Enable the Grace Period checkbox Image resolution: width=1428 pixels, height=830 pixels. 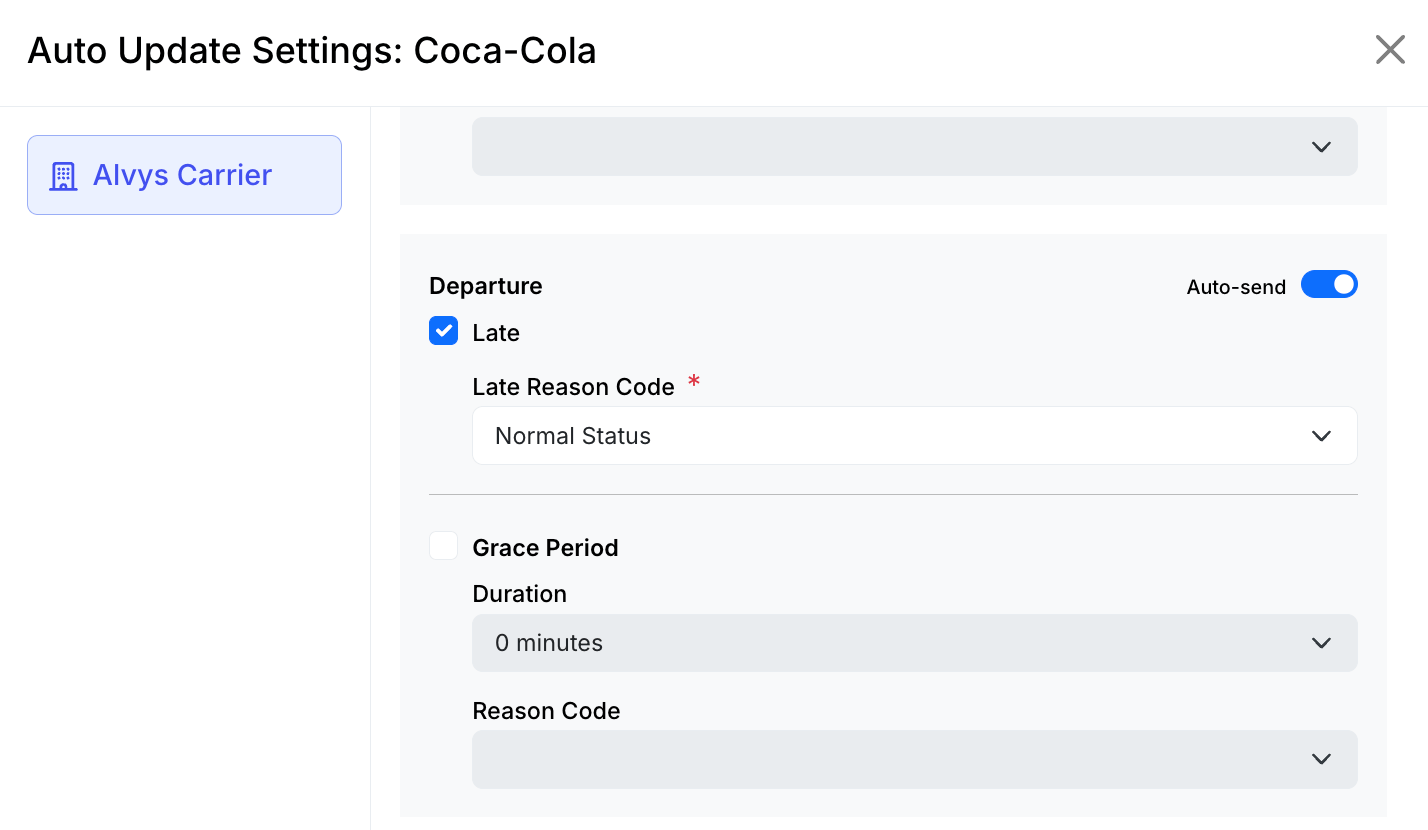[443, 546]
